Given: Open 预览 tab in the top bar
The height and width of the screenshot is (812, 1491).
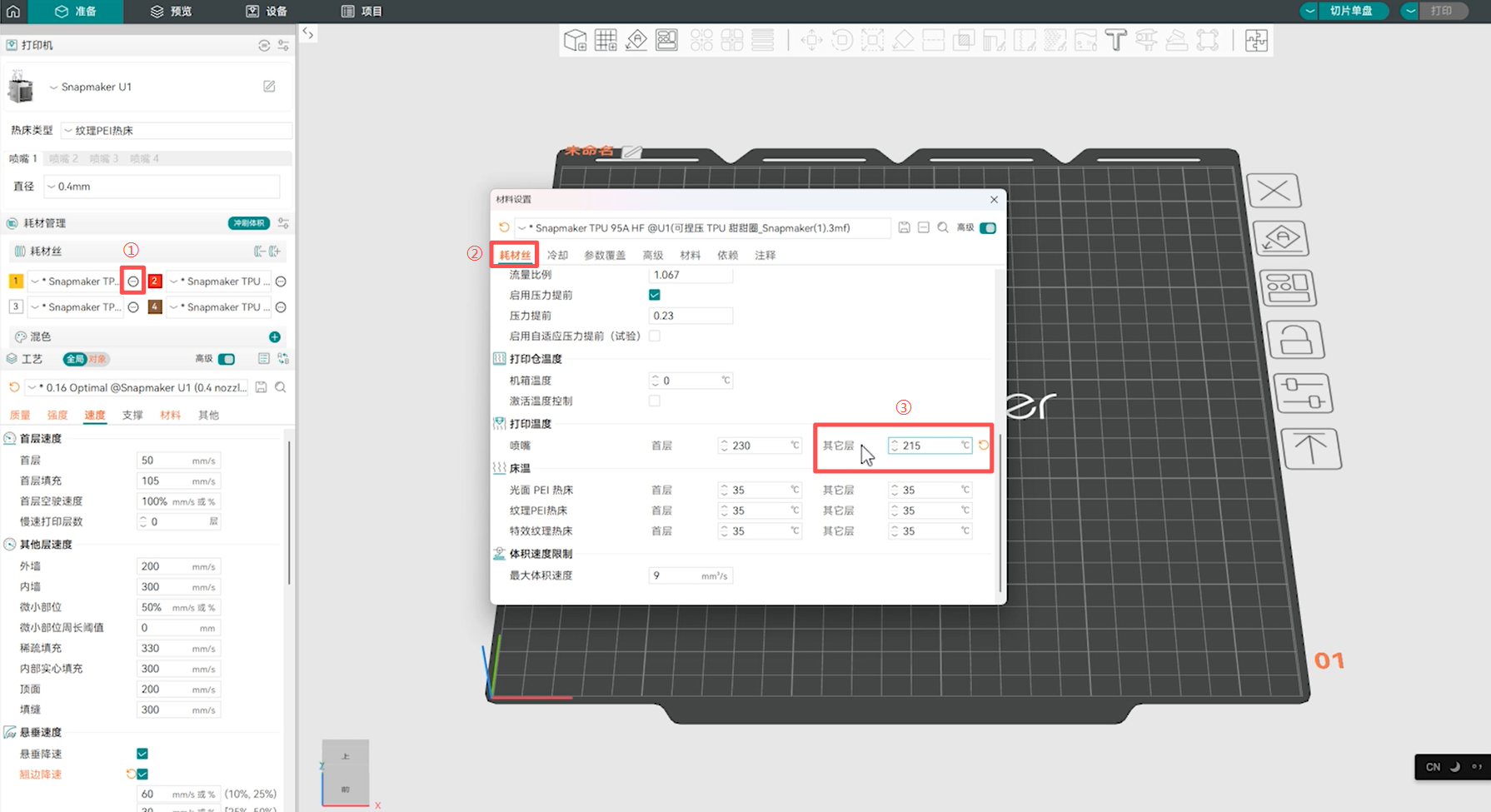Looking at the screenshot, I should [x=171, y=11].
